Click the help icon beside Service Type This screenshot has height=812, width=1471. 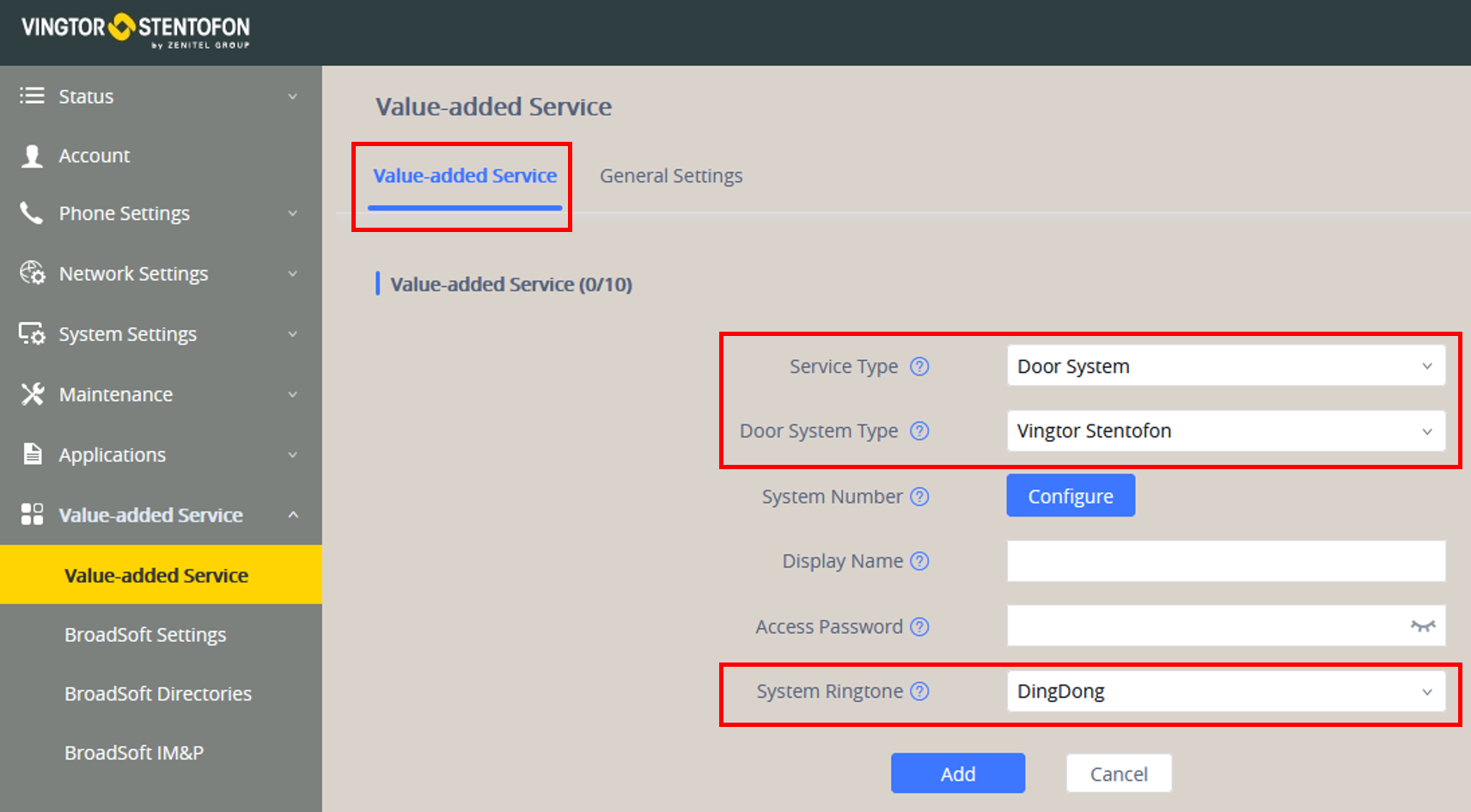[919, 367]
